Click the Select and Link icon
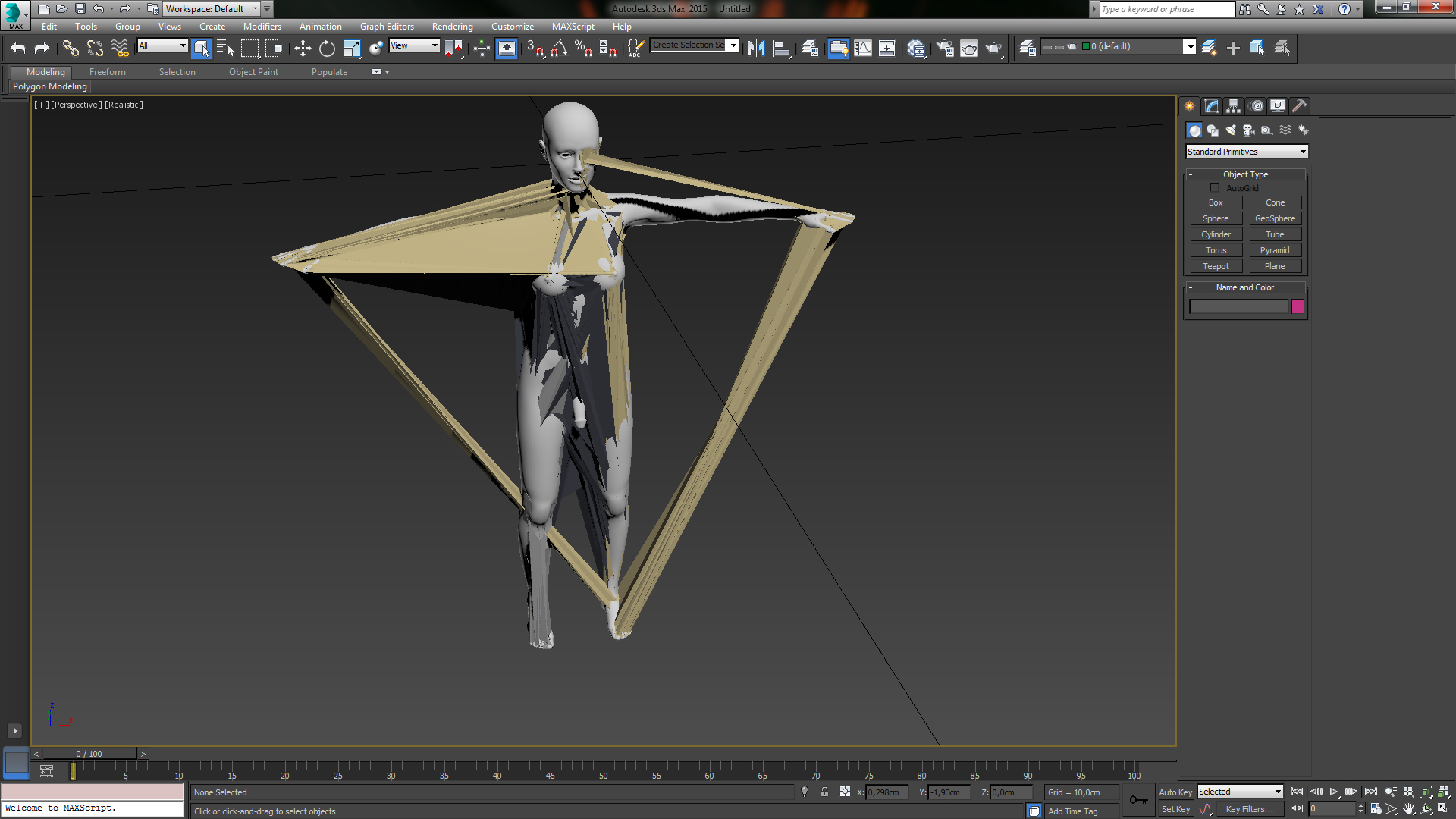The image size is (1456, 819). point(71,49)
